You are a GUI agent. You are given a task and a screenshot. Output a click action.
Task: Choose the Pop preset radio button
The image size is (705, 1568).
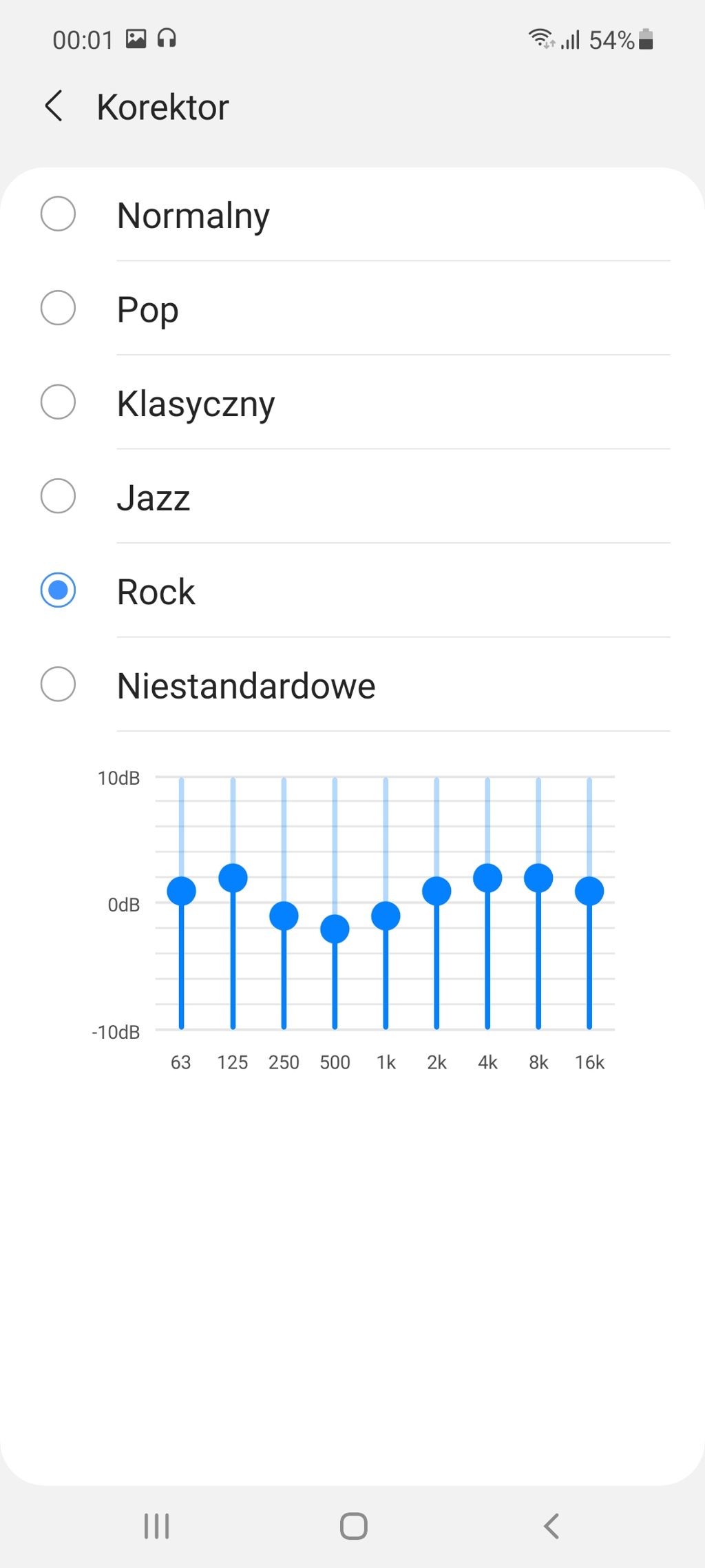click(x=59, y=308)
